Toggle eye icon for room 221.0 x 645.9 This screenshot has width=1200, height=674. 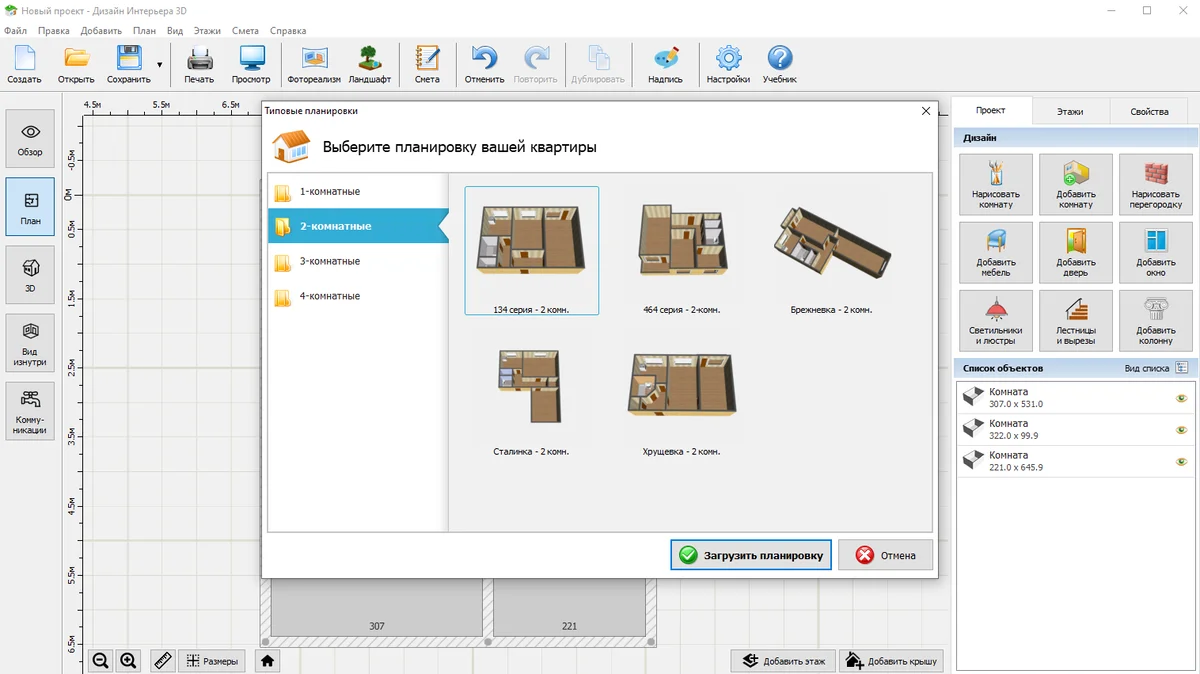(x=1181, y=461)
